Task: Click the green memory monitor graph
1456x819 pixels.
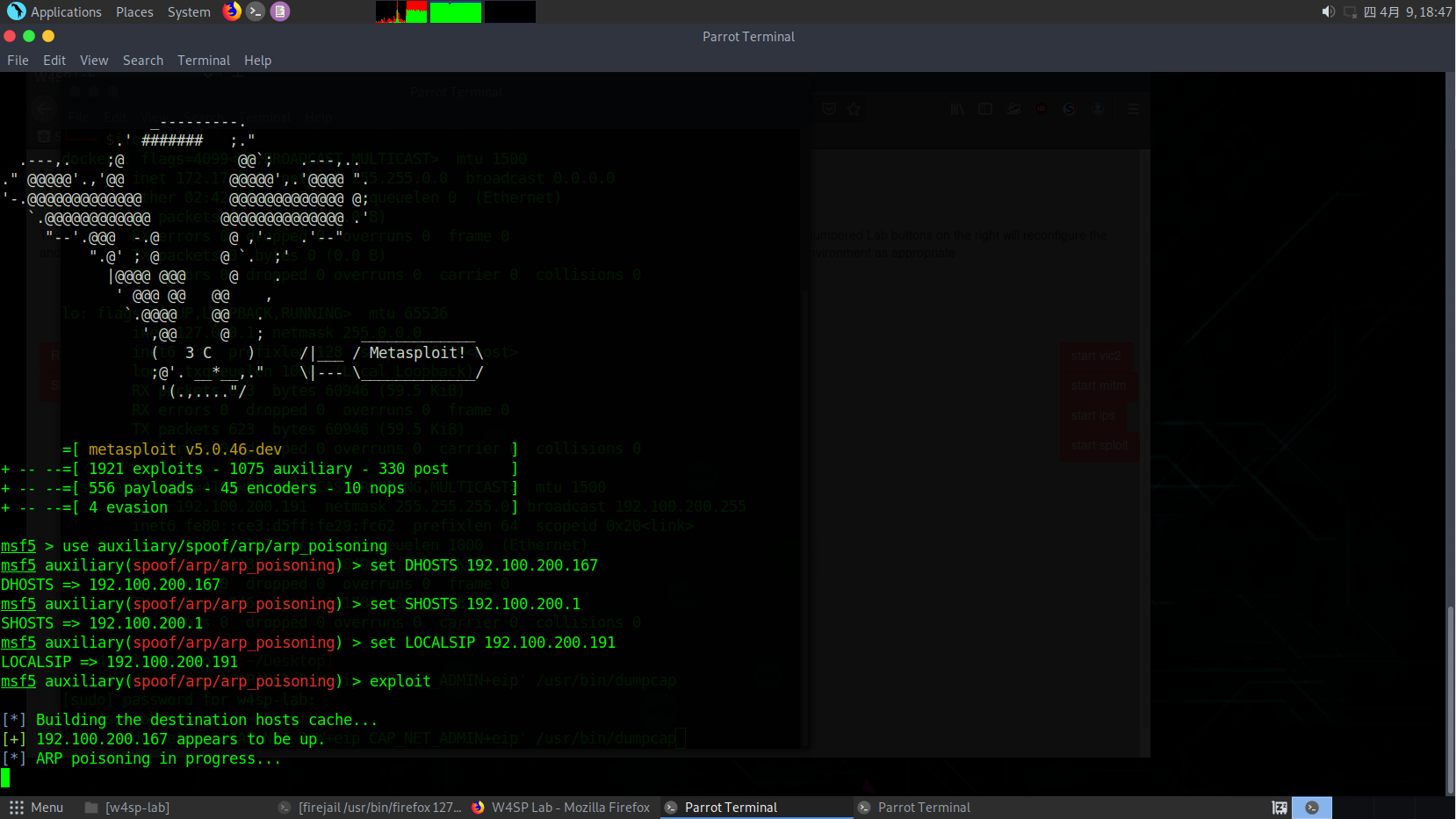Action: click(x=456, y=11)
